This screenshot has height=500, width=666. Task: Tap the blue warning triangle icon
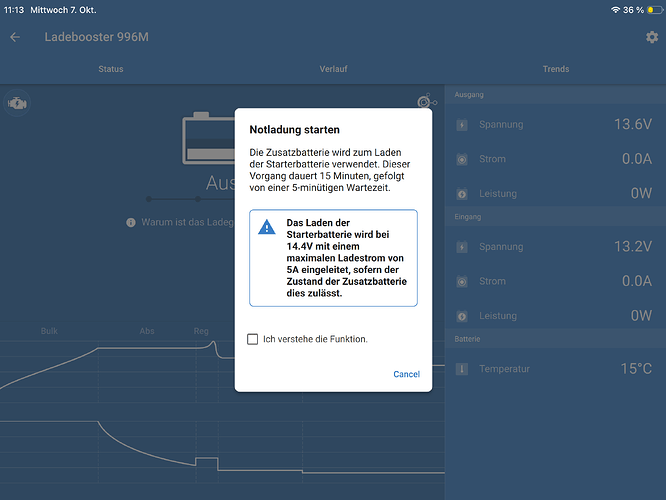point(267,227)
